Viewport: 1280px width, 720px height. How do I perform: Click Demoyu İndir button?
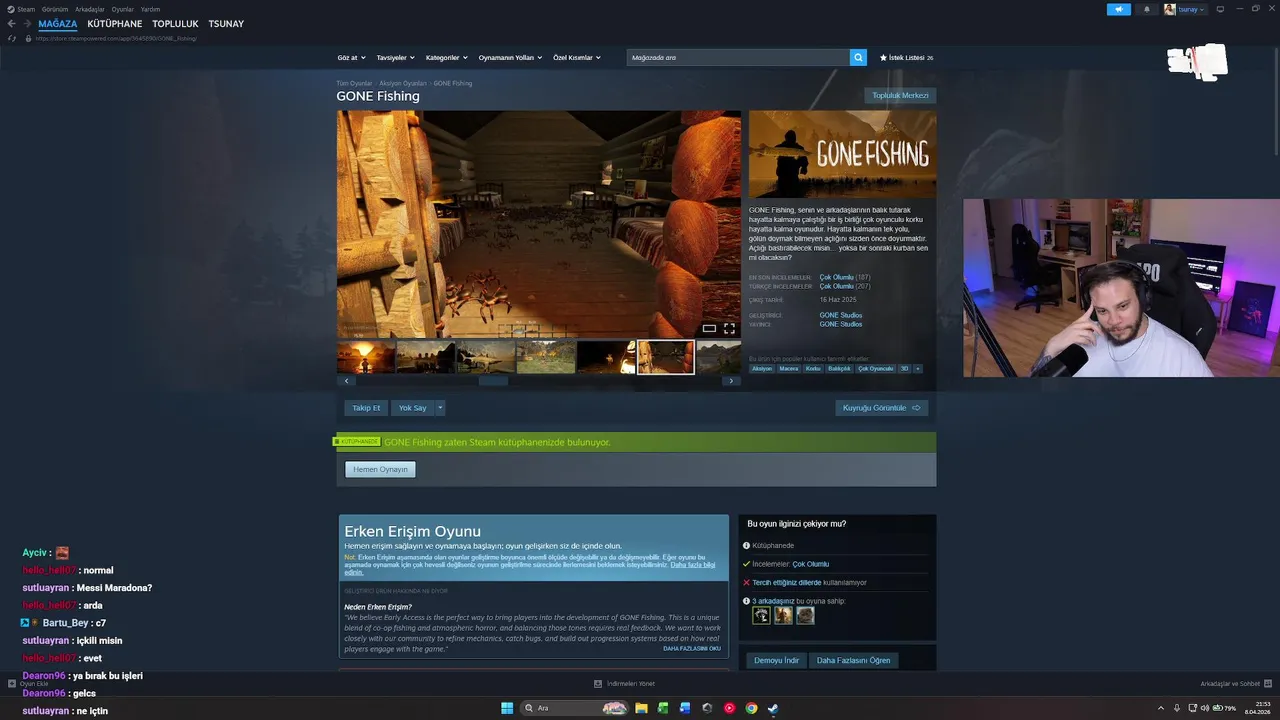[777, 660]
